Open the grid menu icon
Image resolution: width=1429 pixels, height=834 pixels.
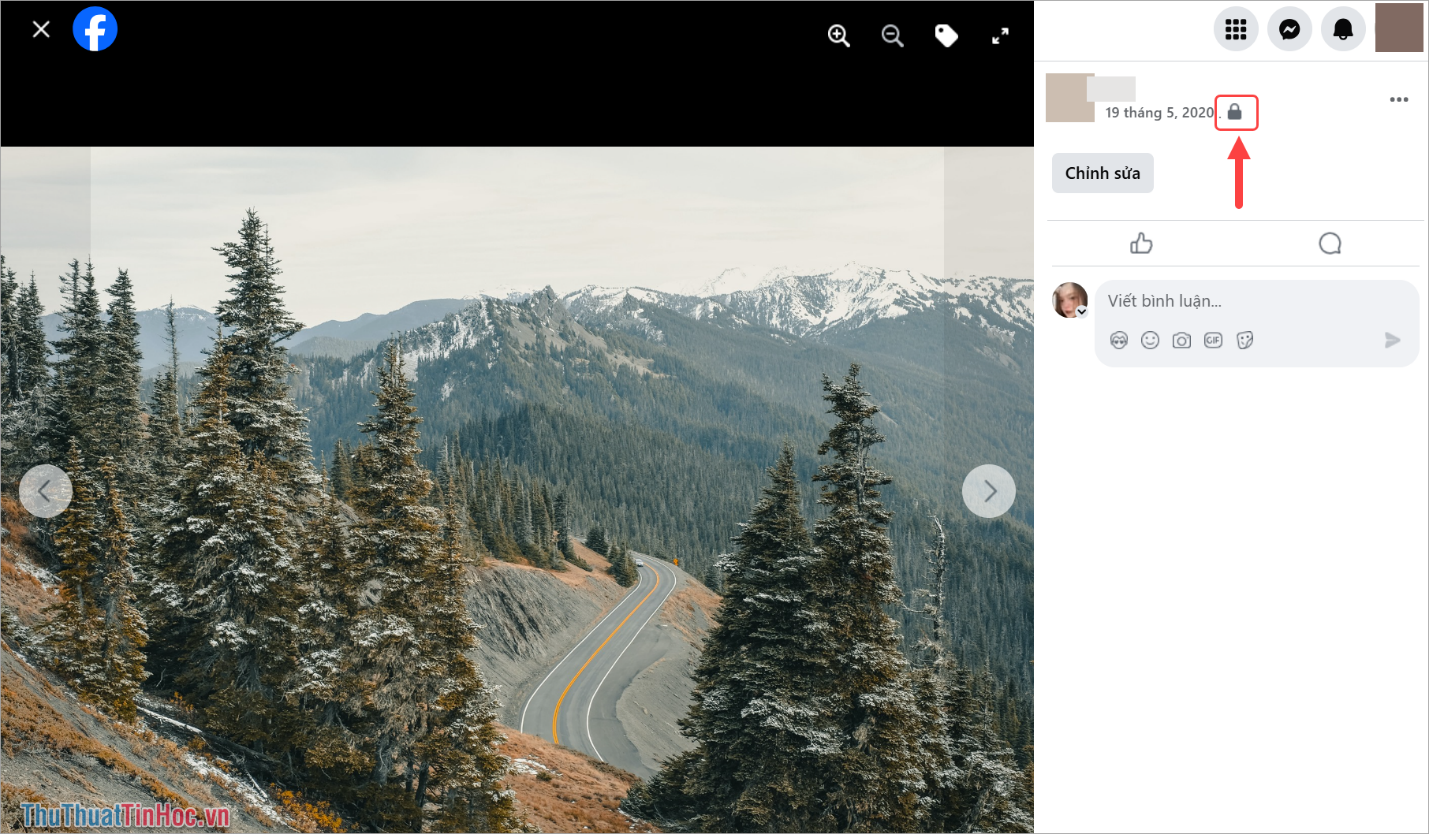pos(1235,29)
